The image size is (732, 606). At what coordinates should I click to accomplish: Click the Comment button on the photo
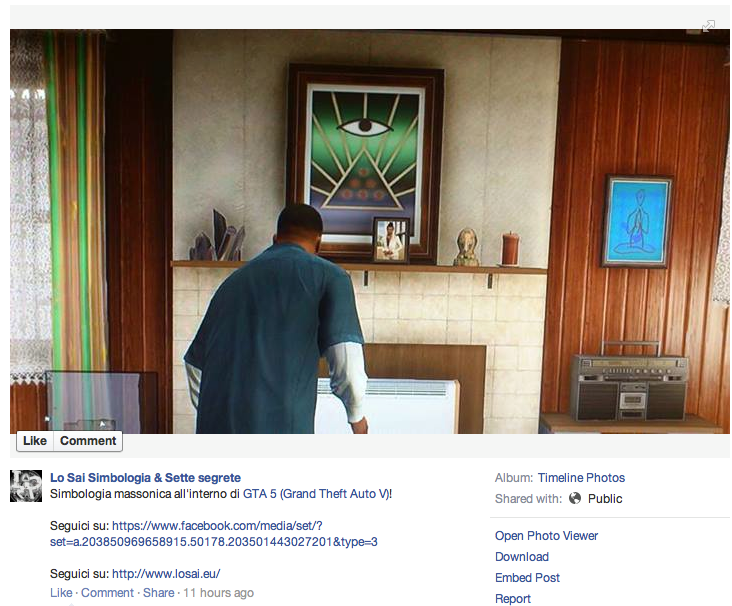88,441
